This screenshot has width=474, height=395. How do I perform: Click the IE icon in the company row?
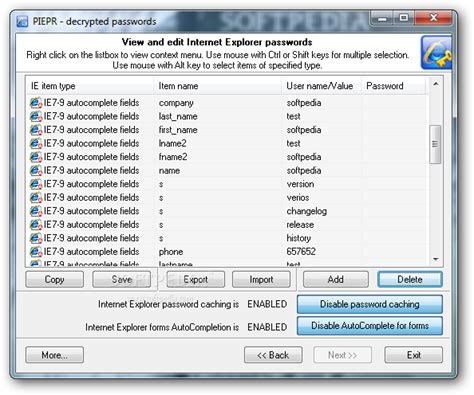click(x=36, y=103)
